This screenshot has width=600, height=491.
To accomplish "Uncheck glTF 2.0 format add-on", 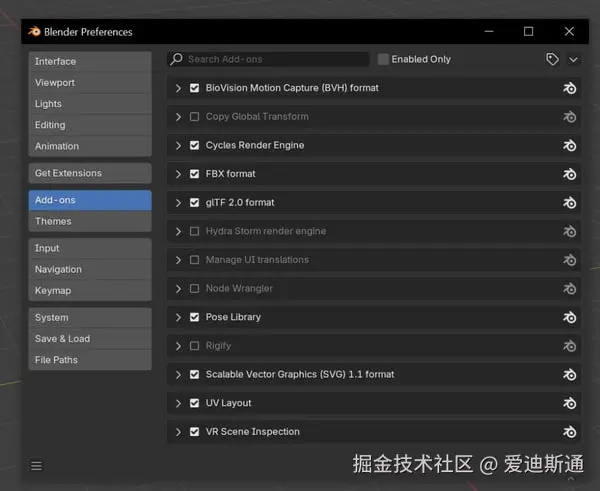I will click(194, 202).
